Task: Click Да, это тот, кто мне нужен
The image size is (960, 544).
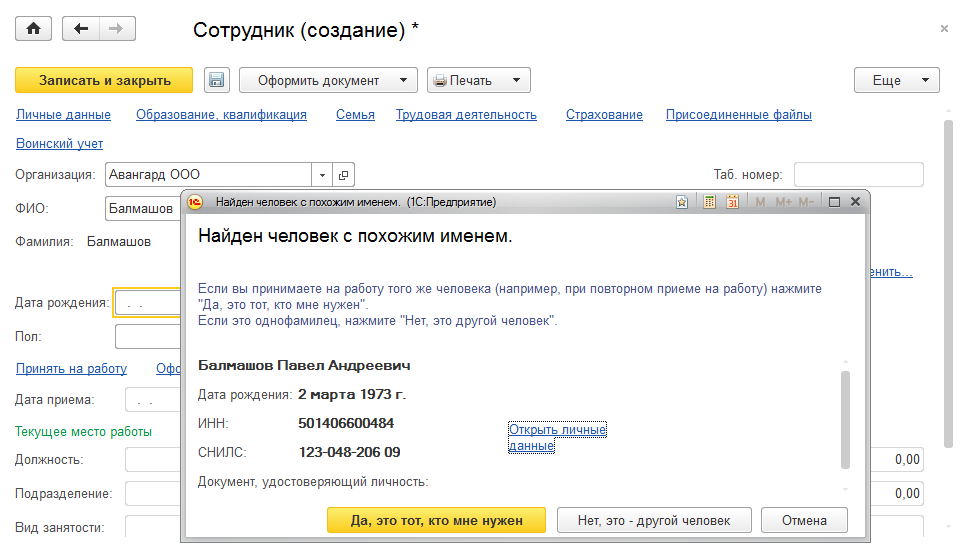Action: tap(436, 520)
